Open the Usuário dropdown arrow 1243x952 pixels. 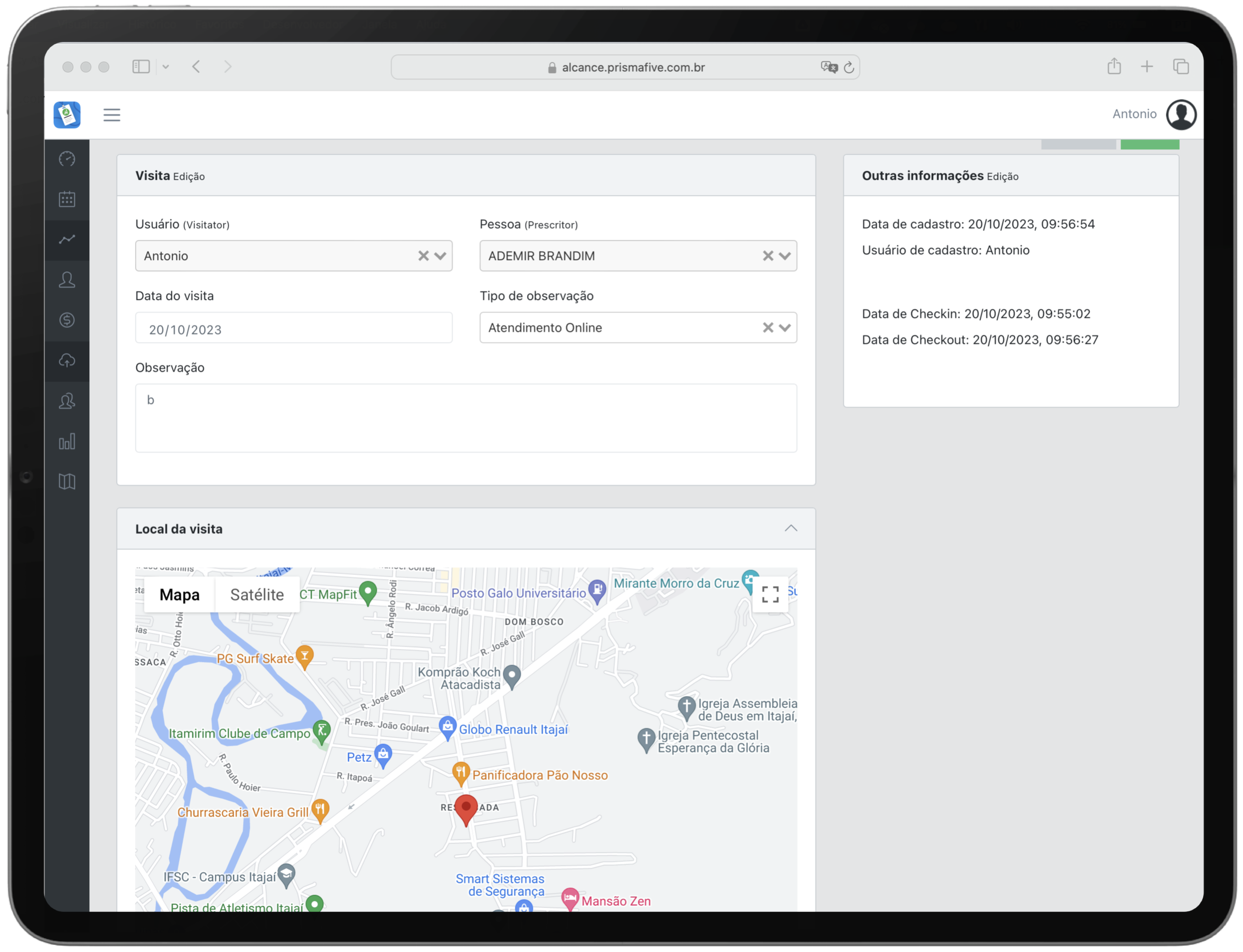pyautogui.click(x=440, y=255)
